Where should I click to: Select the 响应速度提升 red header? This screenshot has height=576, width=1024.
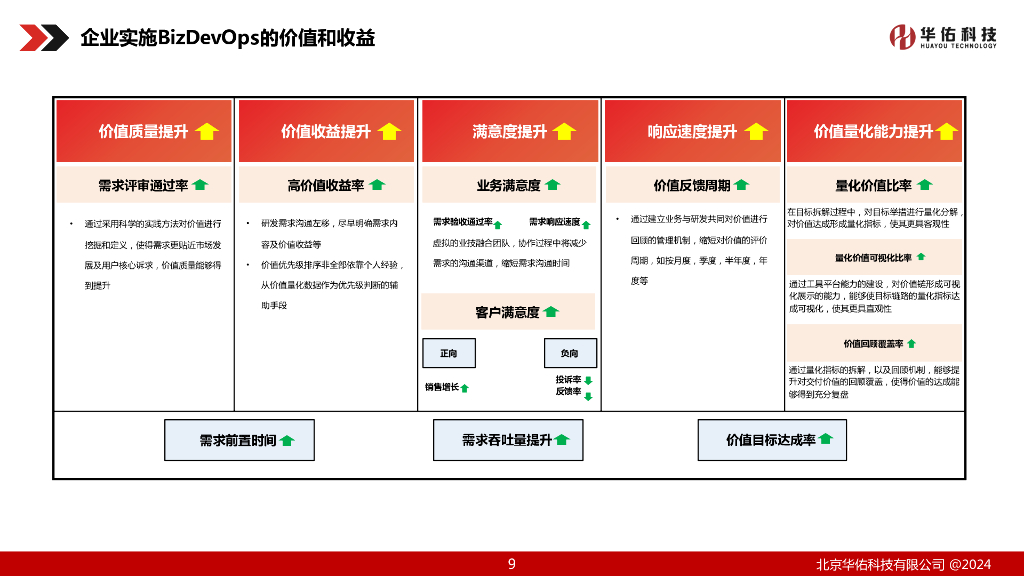(x=693, y=131)
